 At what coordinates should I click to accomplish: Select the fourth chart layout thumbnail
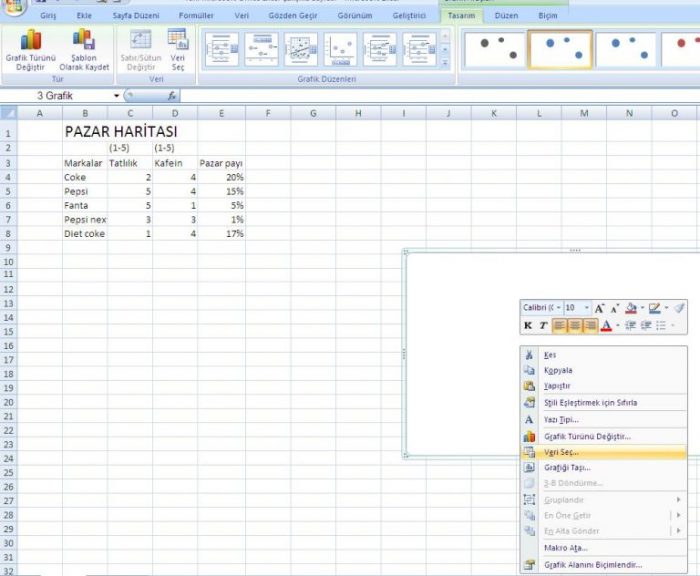pos(340,49)
